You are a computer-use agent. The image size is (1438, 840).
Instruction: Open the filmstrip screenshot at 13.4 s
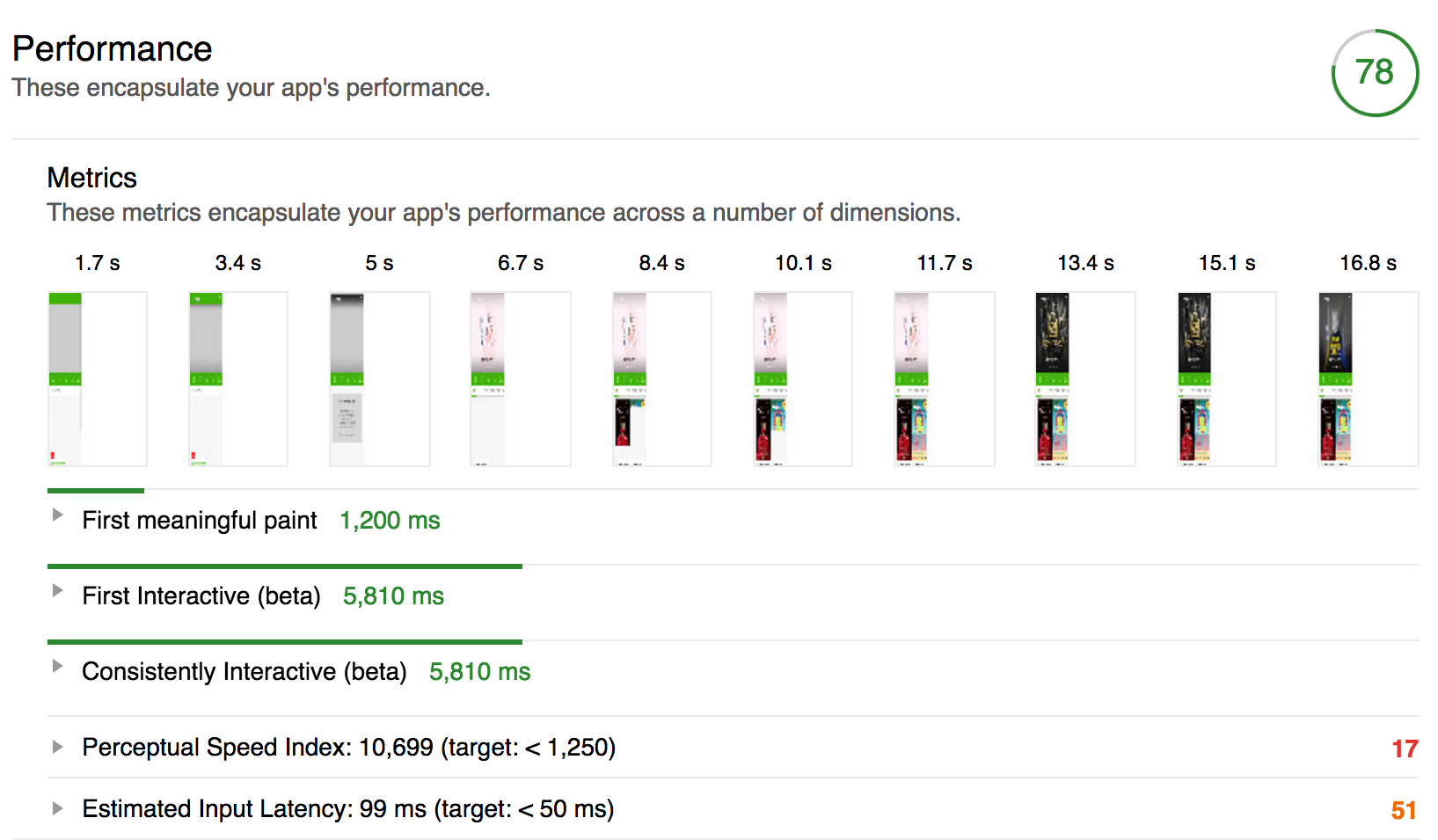1085,378
